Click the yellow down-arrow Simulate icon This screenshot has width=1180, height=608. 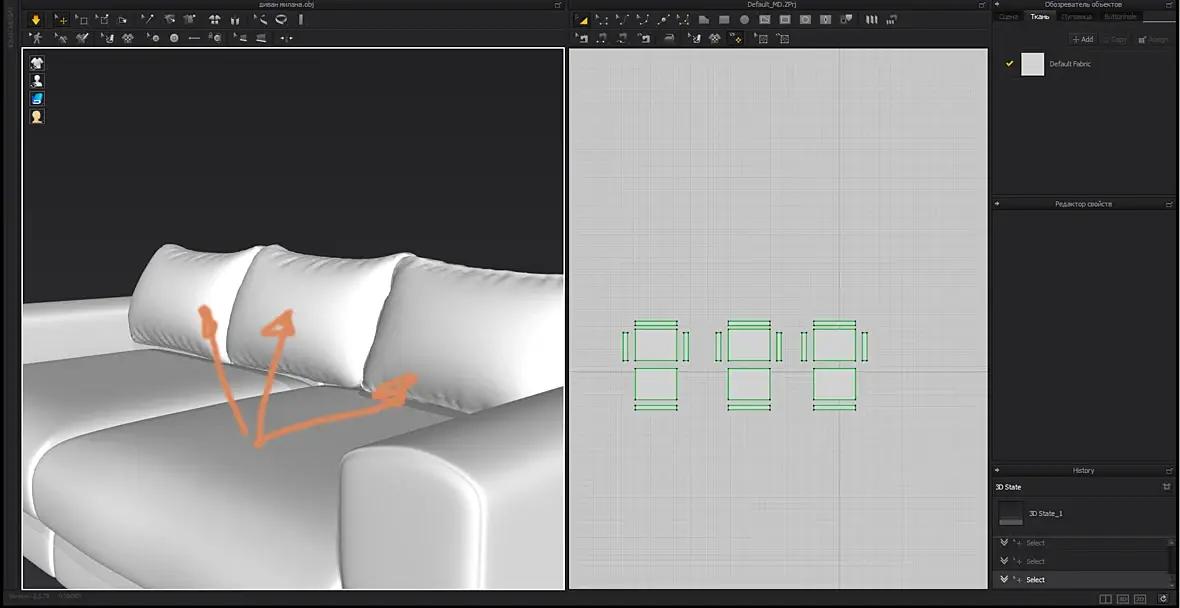pos(35,20)
